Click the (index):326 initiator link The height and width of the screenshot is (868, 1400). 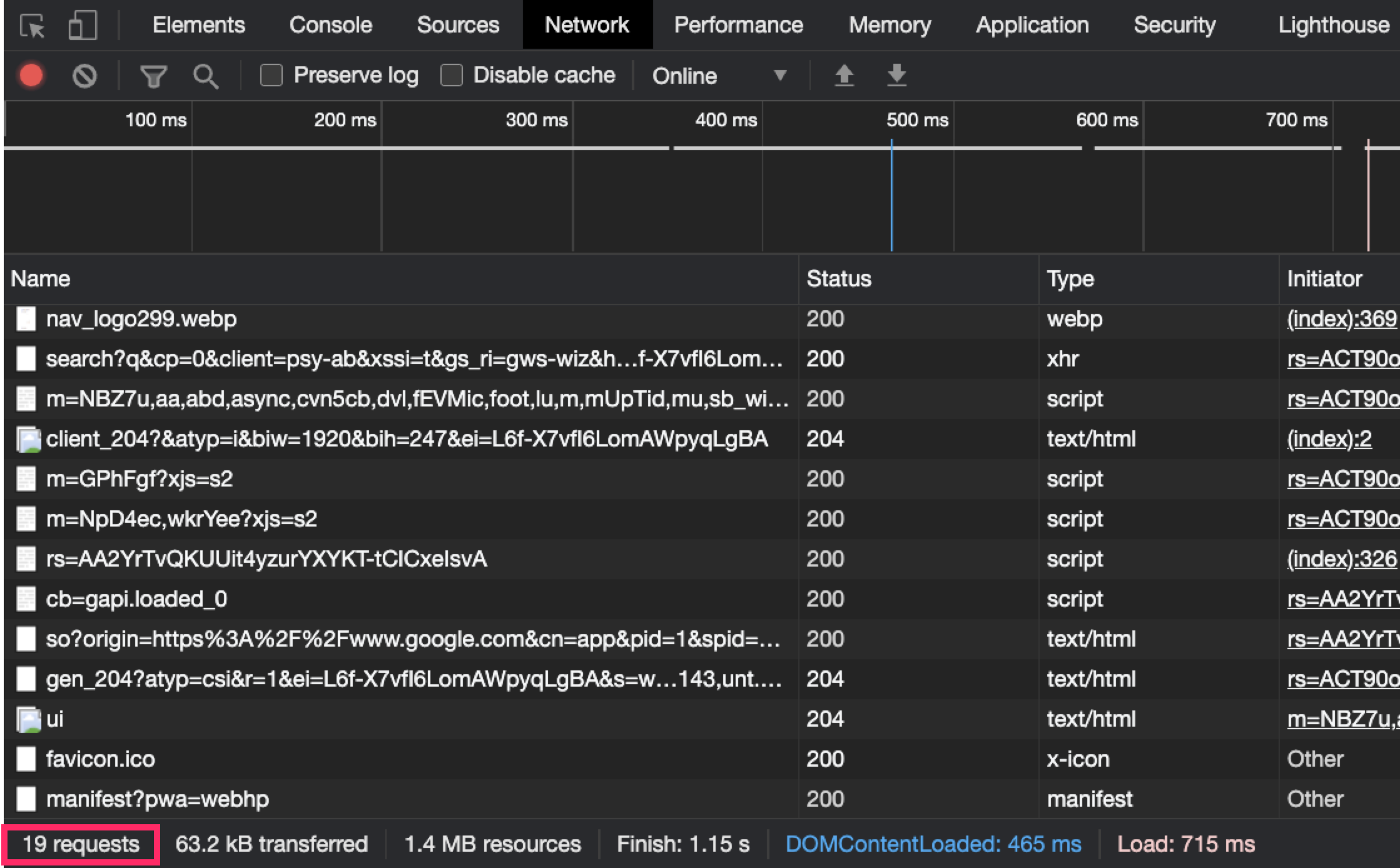[x=1341, y=559]
